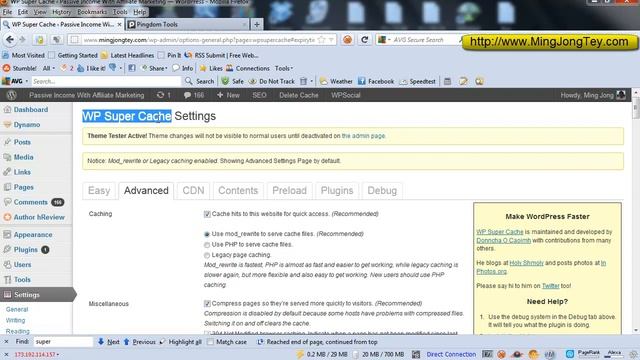Screen dimensions: 640x360
Task: Click SEO in admin bar
Action: click(259, 95)
